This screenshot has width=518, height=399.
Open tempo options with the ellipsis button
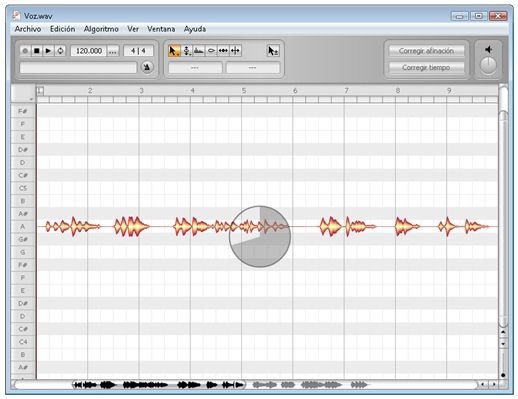tap(113, 51)
